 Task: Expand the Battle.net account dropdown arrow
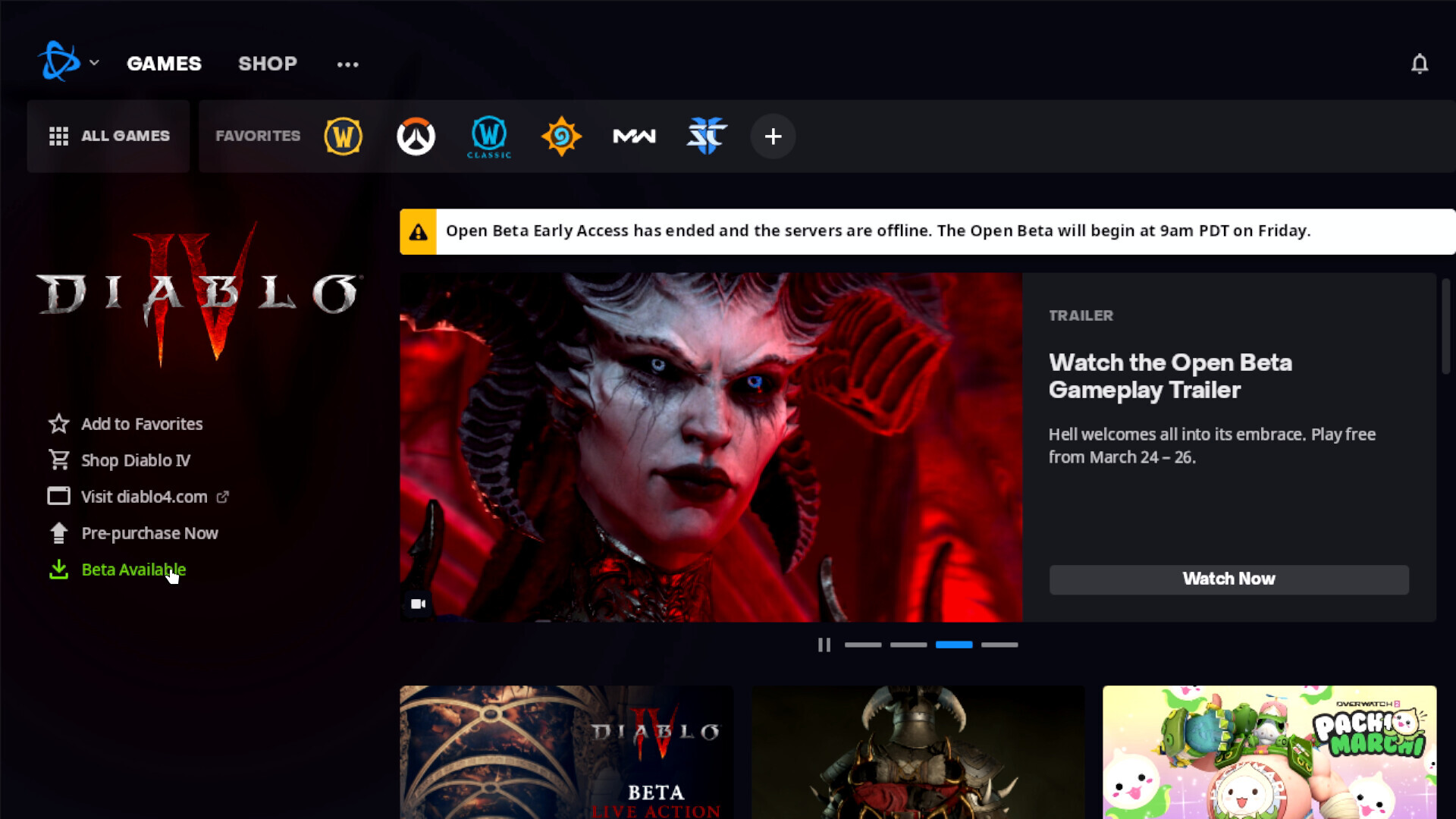(x=94, y=63)
